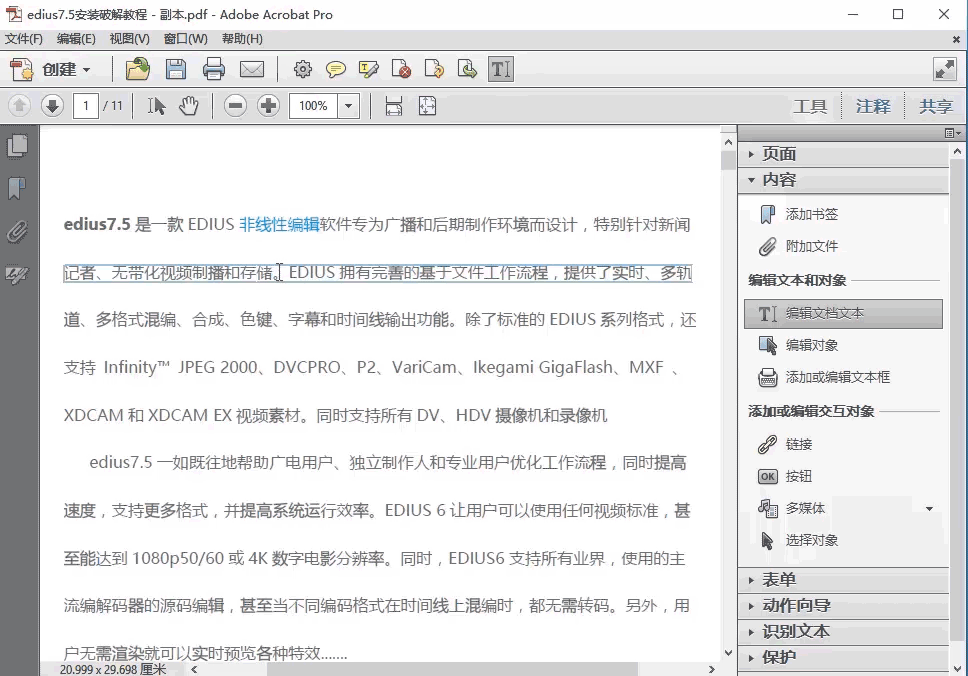This screenshot has width=968, height=676.
Task: Open the zoom percentage dropdown
Action: click(349, 105)
